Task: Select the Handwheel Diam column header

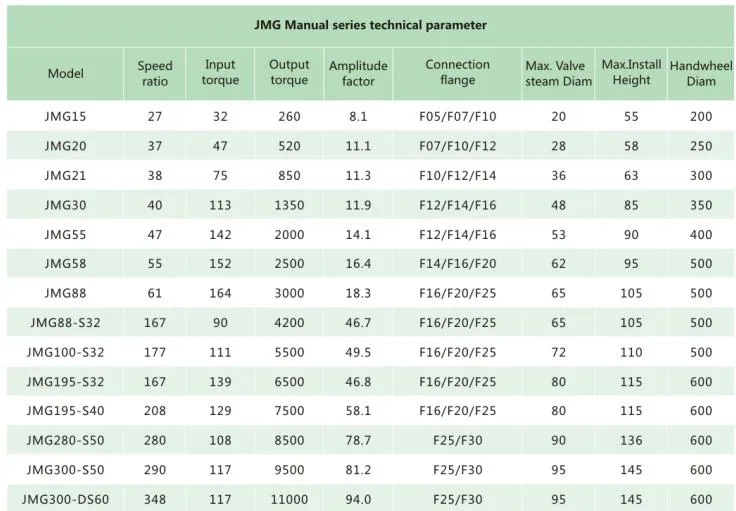Action: pyautogui.click(x=701, y=73)
